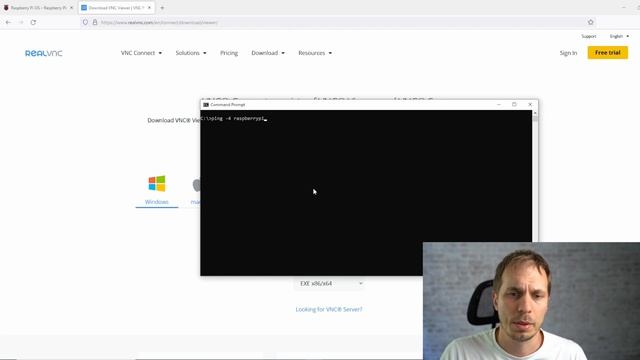
Task: Open the Pricing page
Action: (229, 53)
